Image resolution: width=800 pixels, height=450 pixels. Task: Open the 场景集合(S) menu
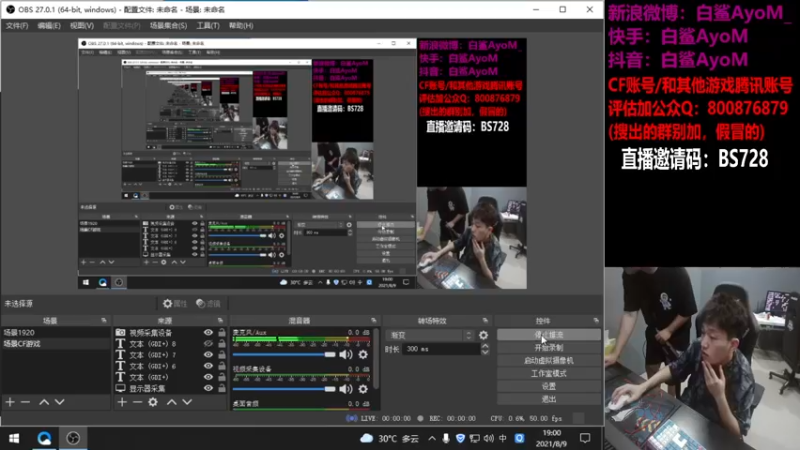pyautogui.click(x=168, y=26)
